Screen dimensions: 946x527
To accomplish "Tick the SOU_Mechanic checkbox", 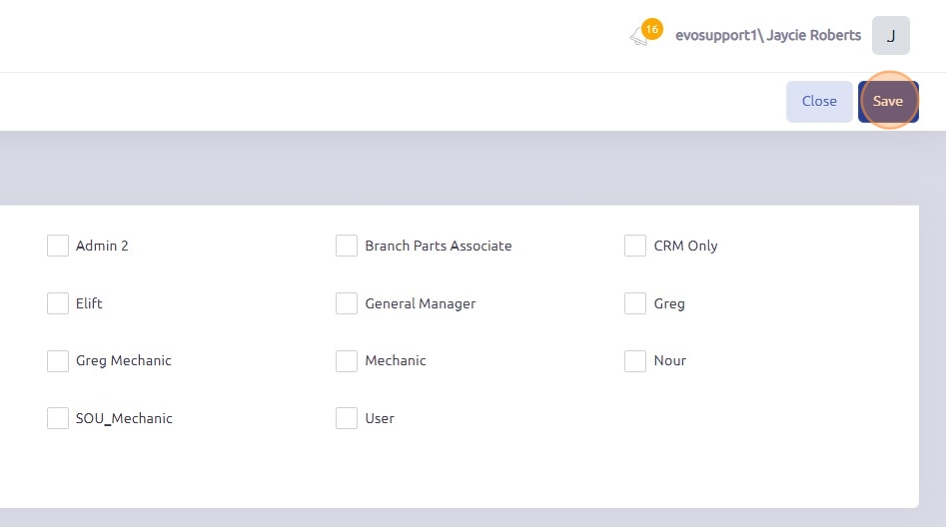I will pos(58,418).
